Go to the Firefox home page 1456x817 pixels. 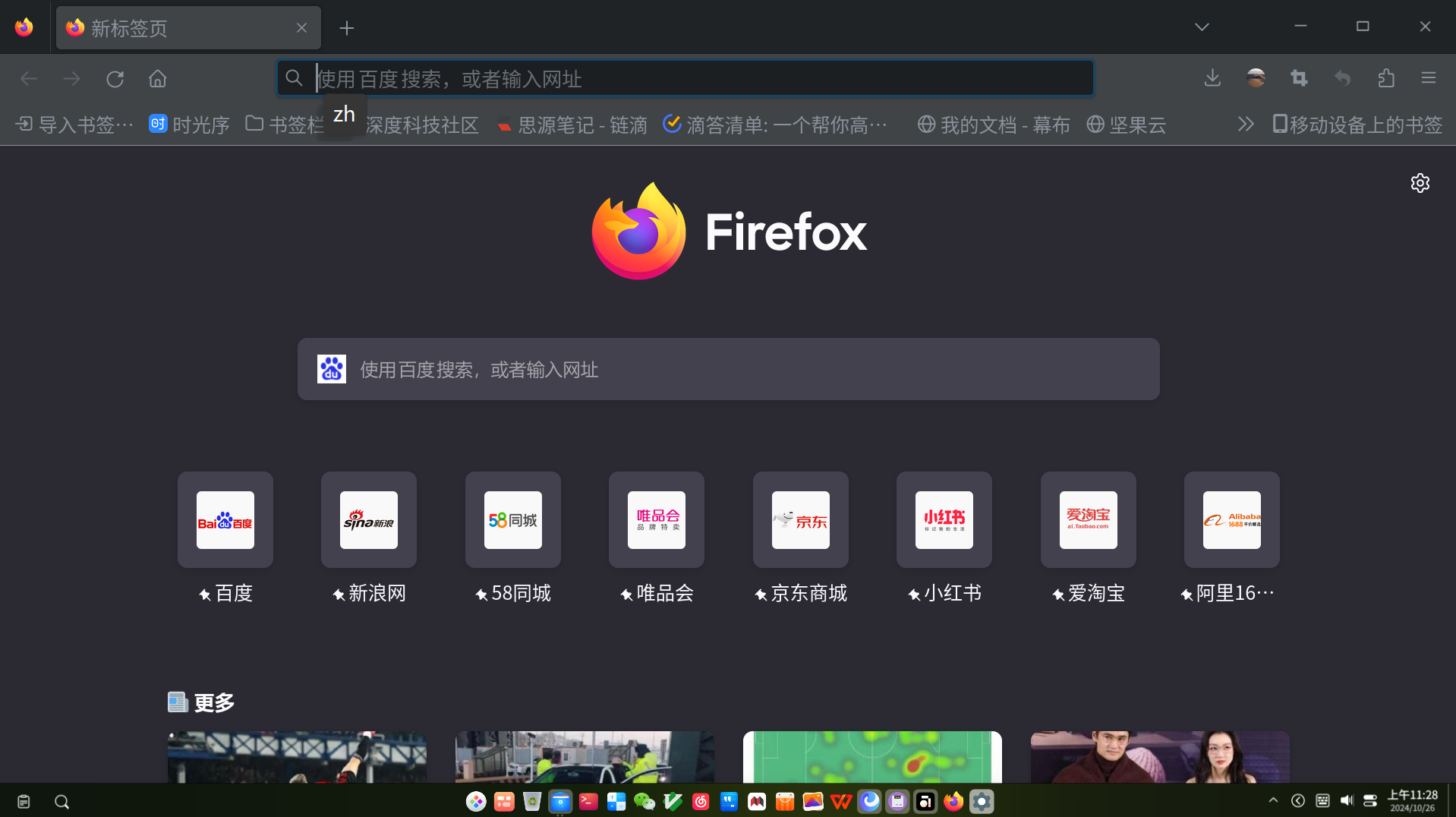[158, 79]
